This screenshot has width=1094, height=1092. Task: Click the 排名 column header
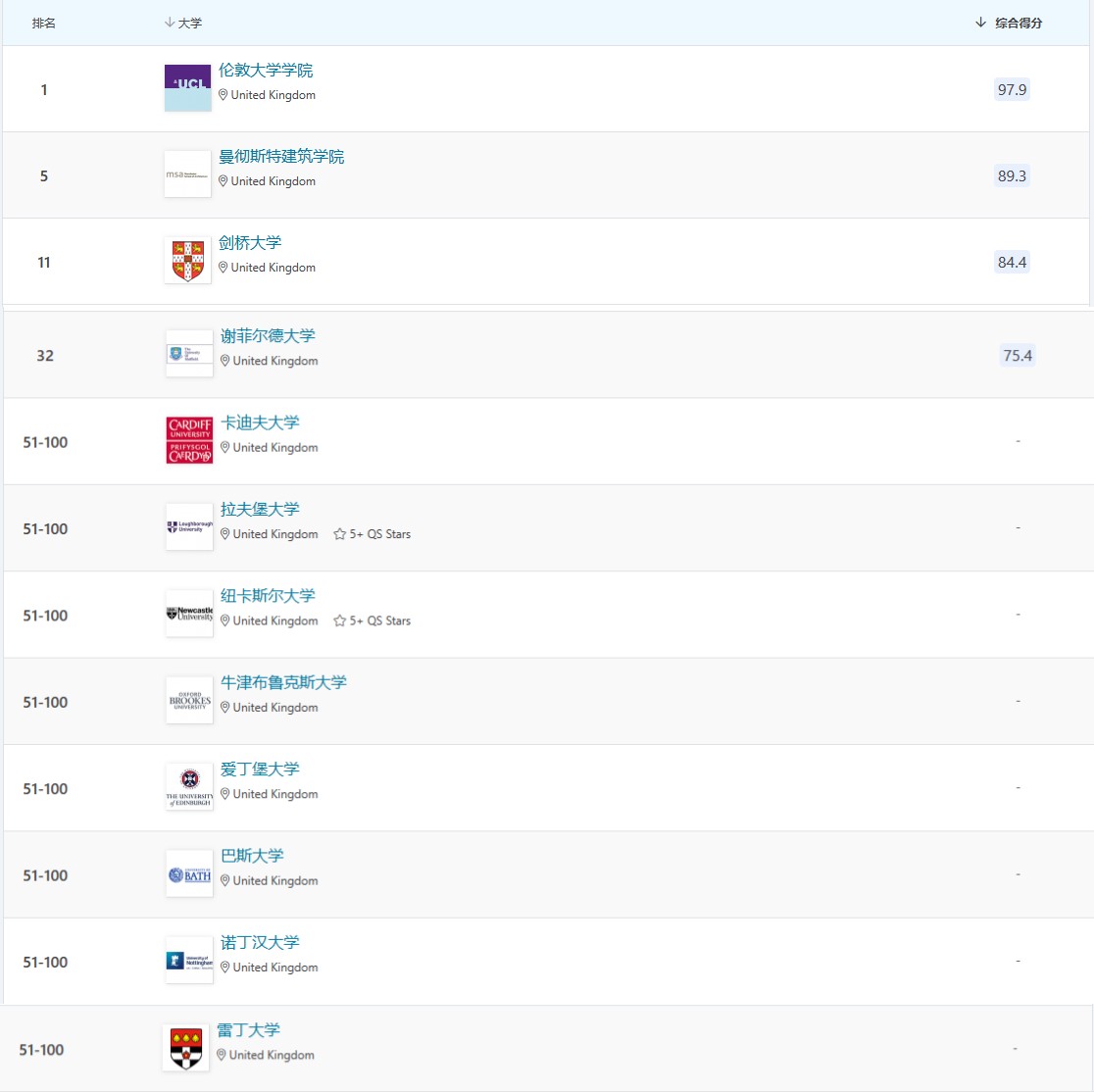pyautogui.click(x=44, y=23)
